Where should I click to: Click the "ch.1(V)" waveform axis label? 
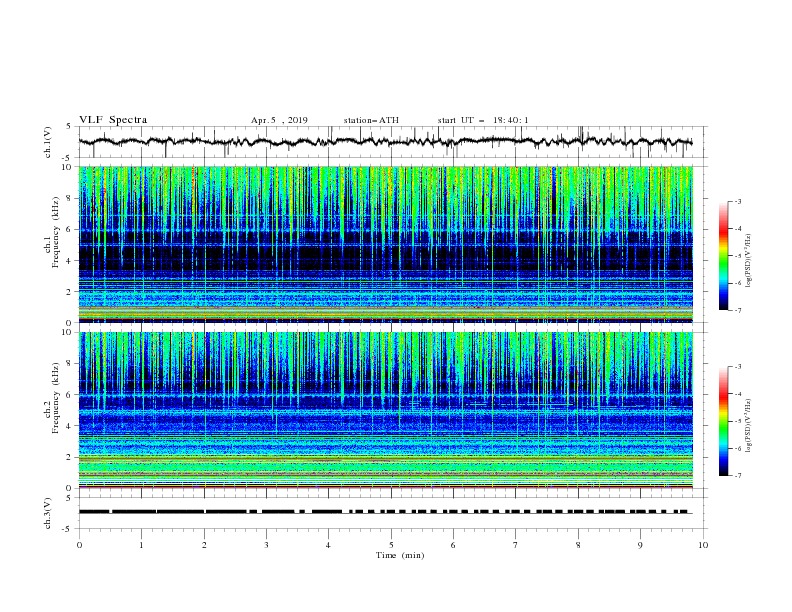[x=48, y=142]
